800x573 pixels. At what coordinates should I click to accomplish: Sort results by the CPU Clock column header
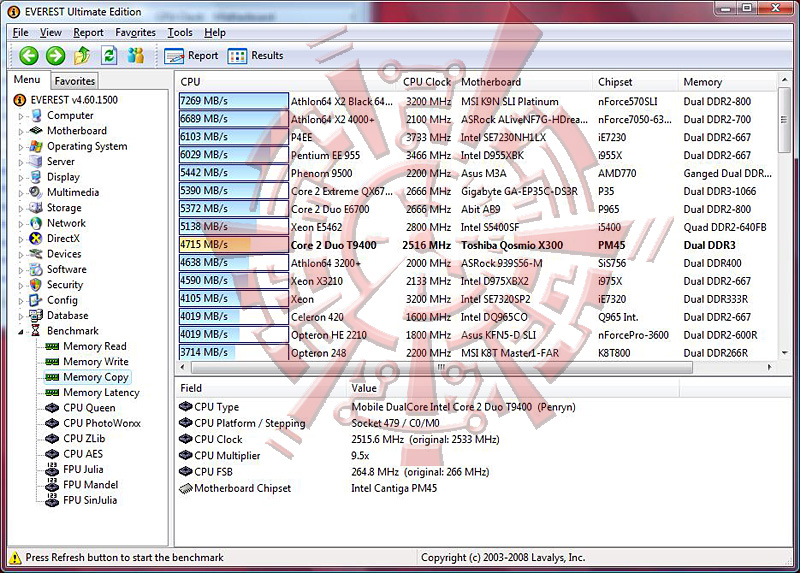[427, 82]
